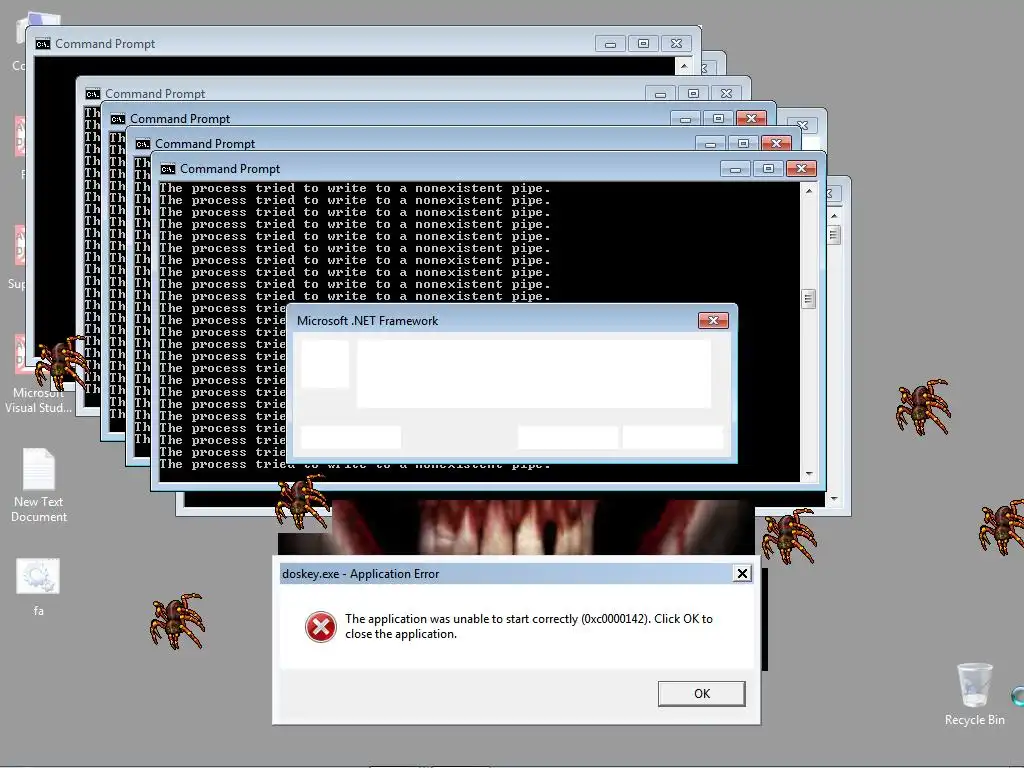Viewport: 1024px width, 768px height.
Task: Minimize the front Command Prompt window
Action: (735, 169)
